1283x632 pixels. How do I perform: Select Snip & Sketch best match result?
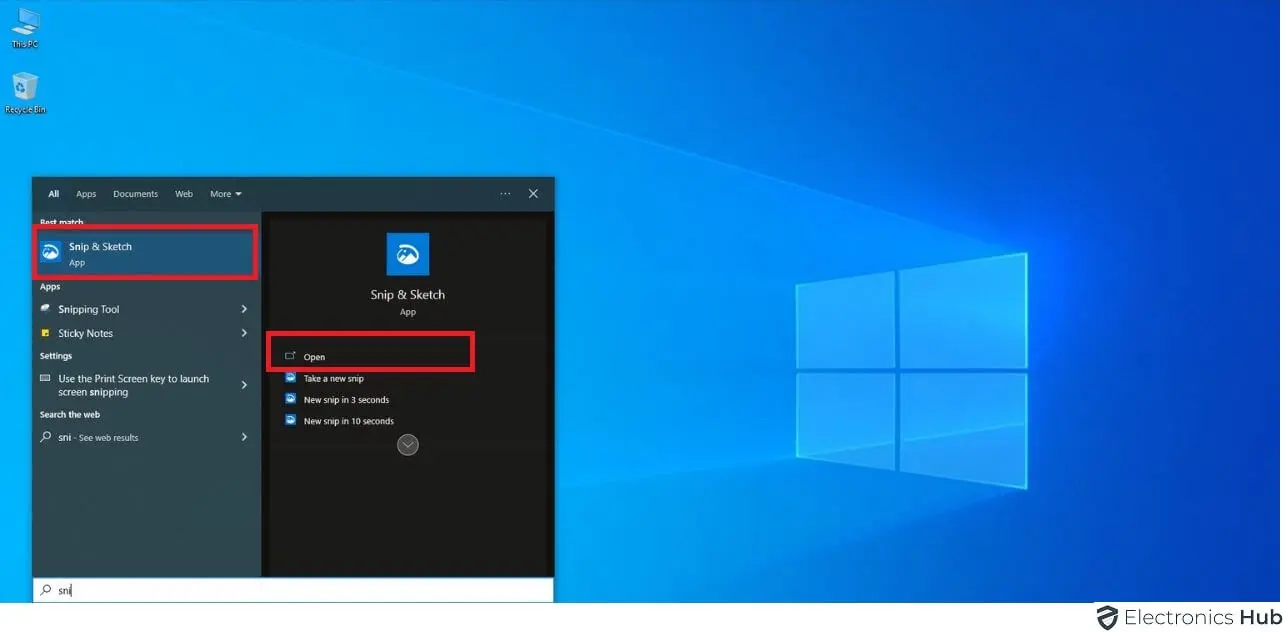147,253
